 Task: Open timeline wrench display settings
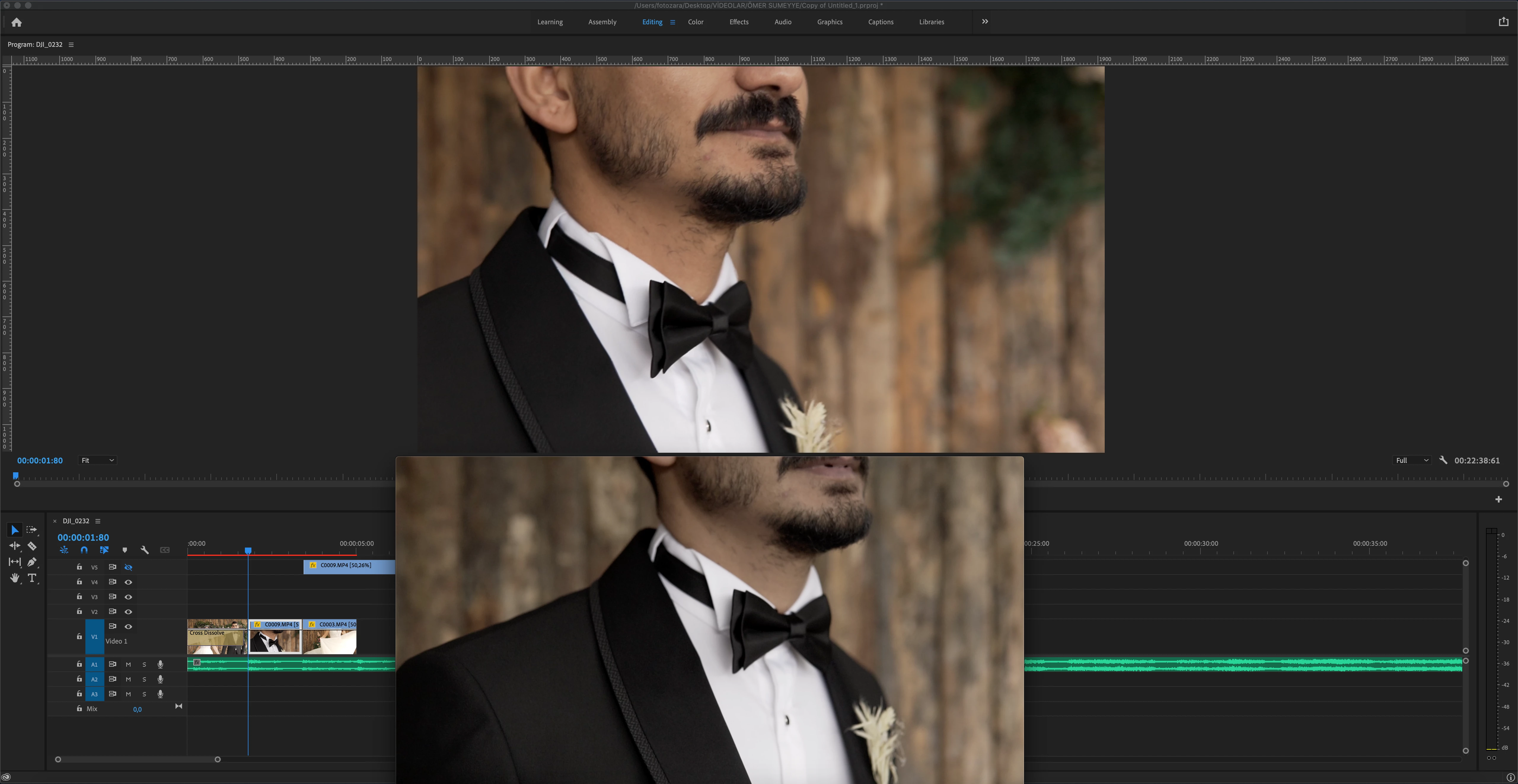pyautogui.click(x=144, y=550)
